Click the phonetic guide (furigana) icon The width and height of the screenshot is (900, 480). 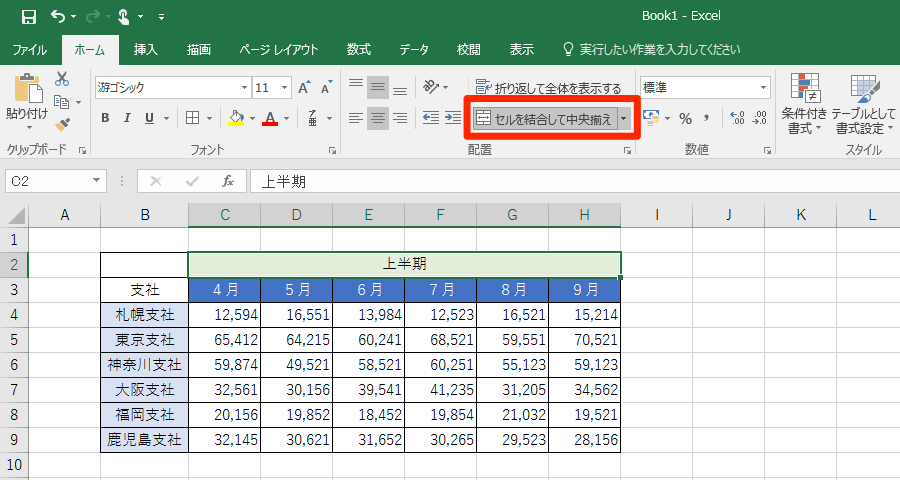tap(312, 118)
